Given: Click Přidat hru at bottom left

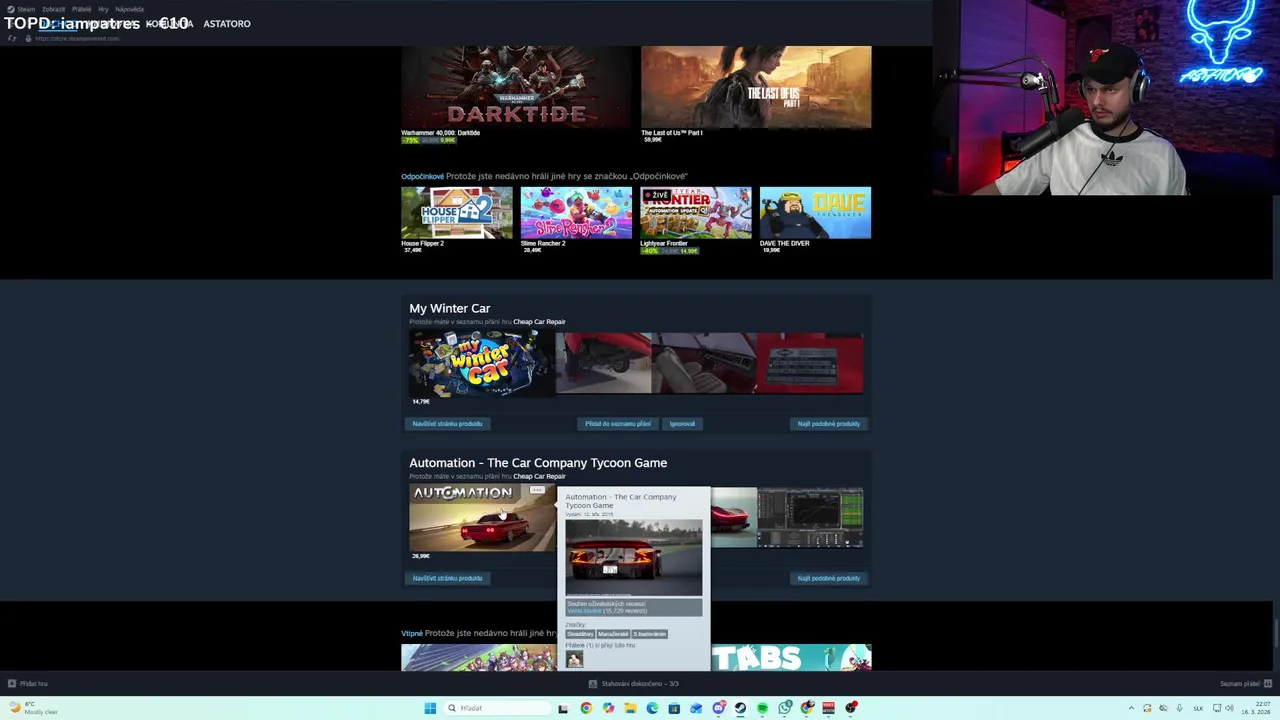Looking at the screenshot, I should [x=28, y=684].
